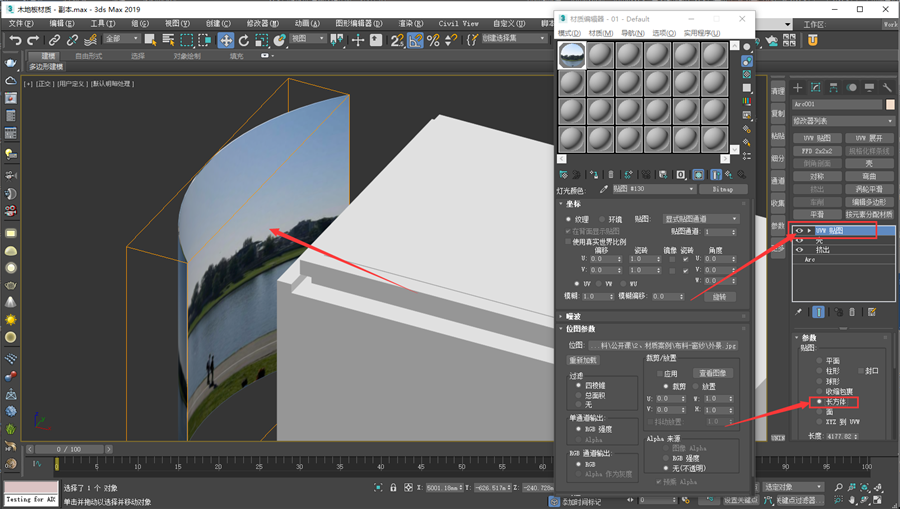Open the 材质(M) menu in material editor
Image resolution: width=900 pixels, height=509 pixels.
point(600,33)
